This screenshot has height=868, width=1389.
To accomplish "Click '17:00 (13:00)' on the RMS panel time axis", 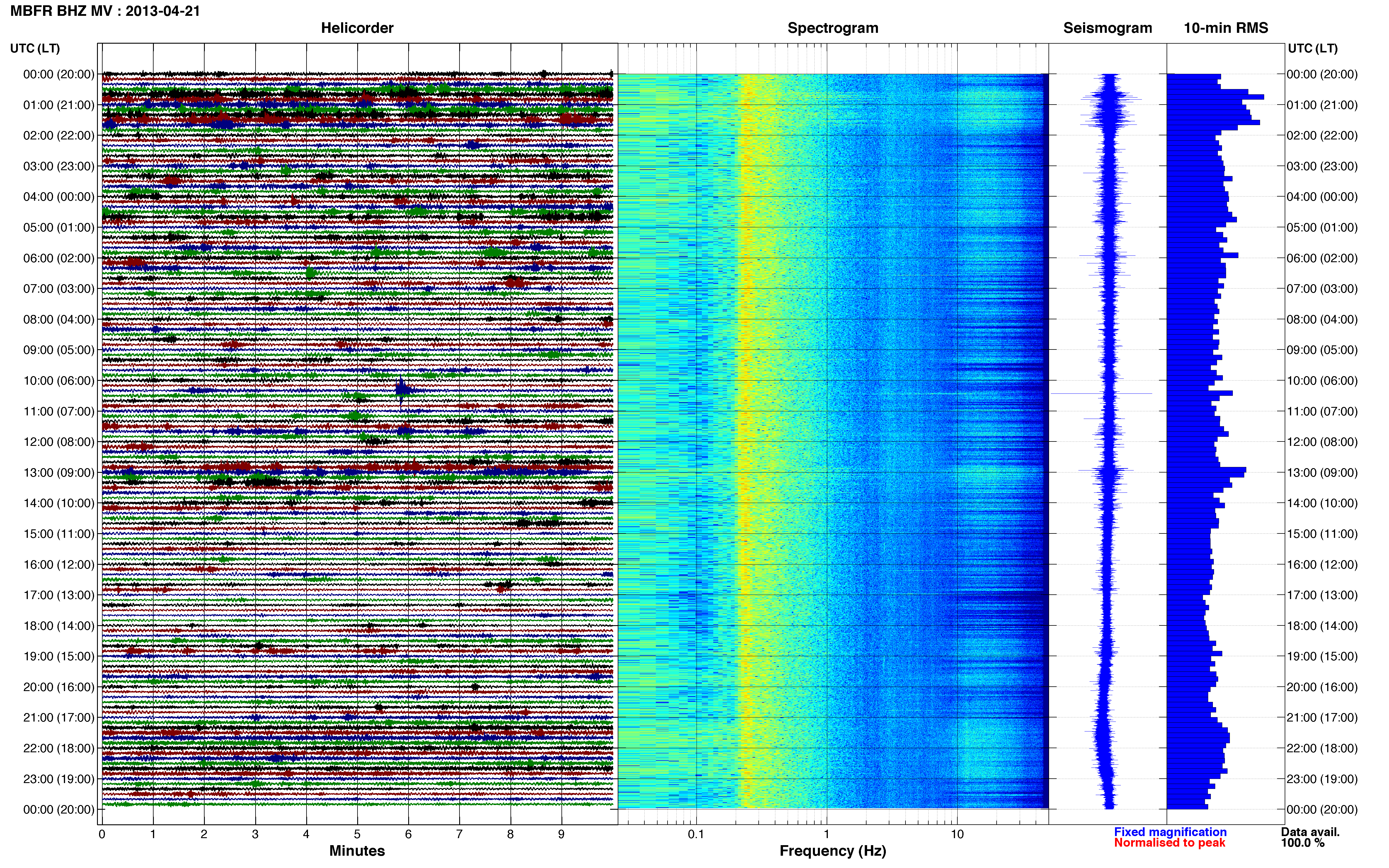I will [1322, 595].
